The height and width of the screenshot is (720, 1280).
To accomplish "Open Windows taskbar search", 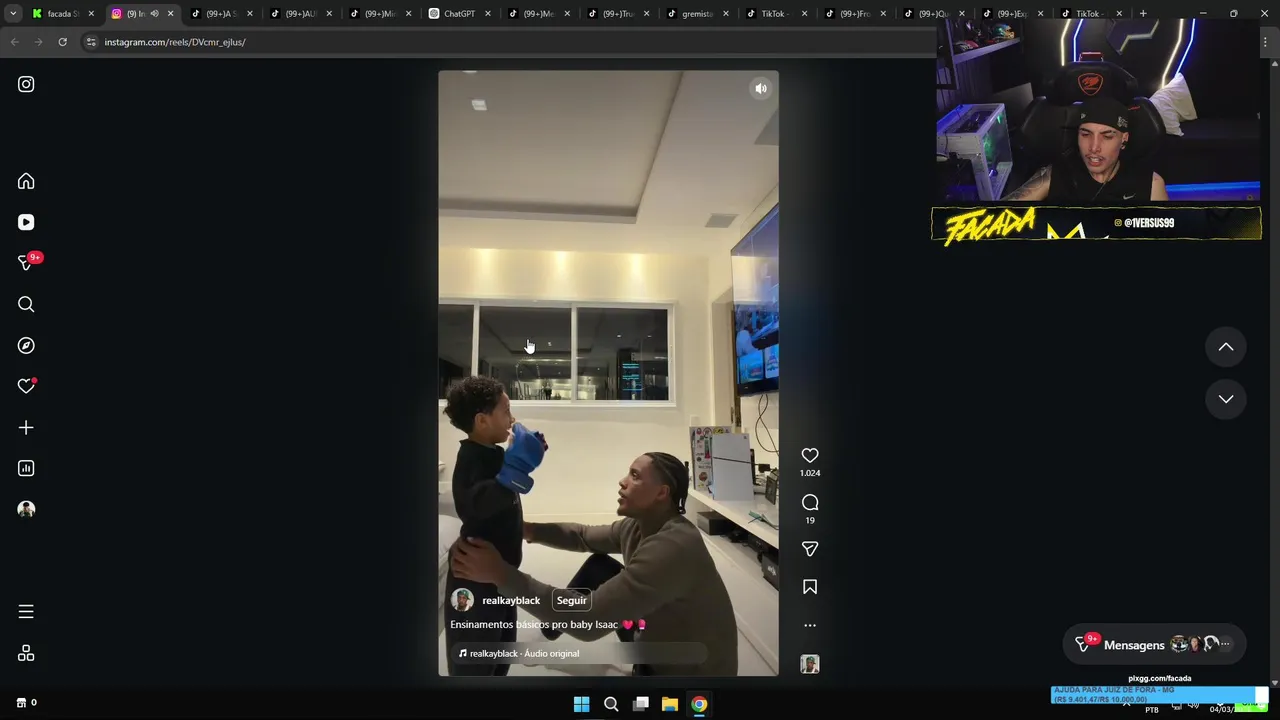I will (611, 704).
